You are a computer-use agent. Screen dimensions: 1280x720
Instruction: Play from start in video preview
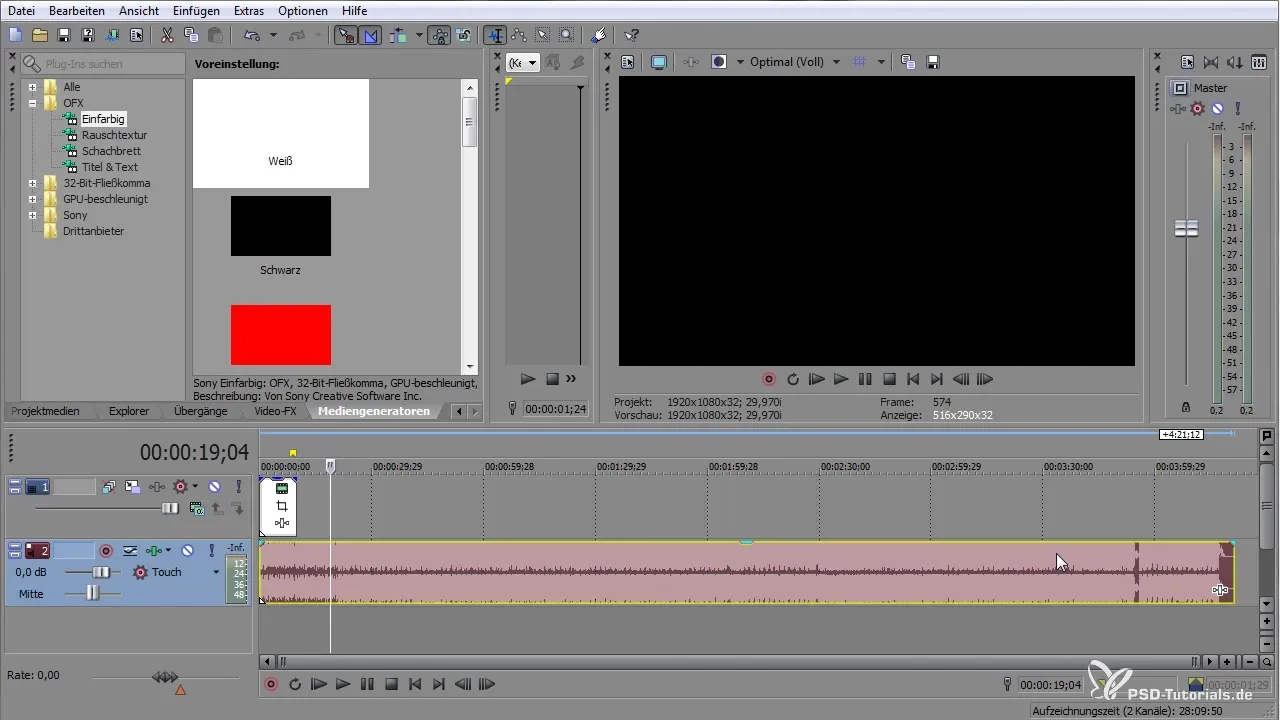pos(817,379)
